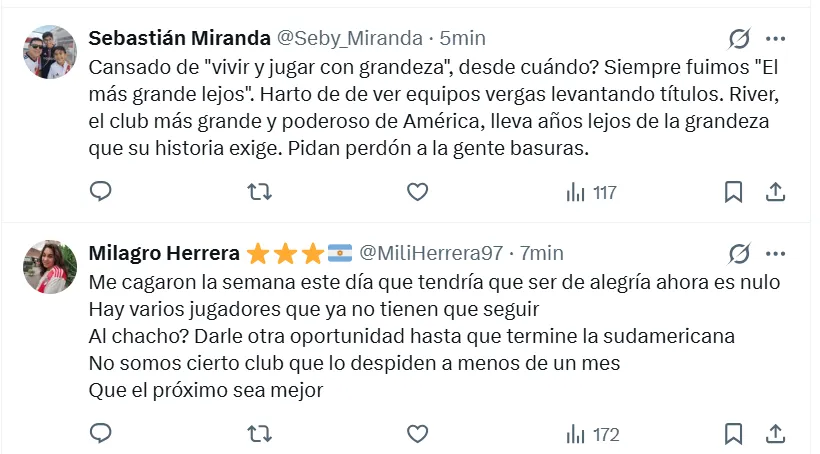Visit the @Seby_Miranda handle link
The image size is (820, 454).
pos(349,38)
